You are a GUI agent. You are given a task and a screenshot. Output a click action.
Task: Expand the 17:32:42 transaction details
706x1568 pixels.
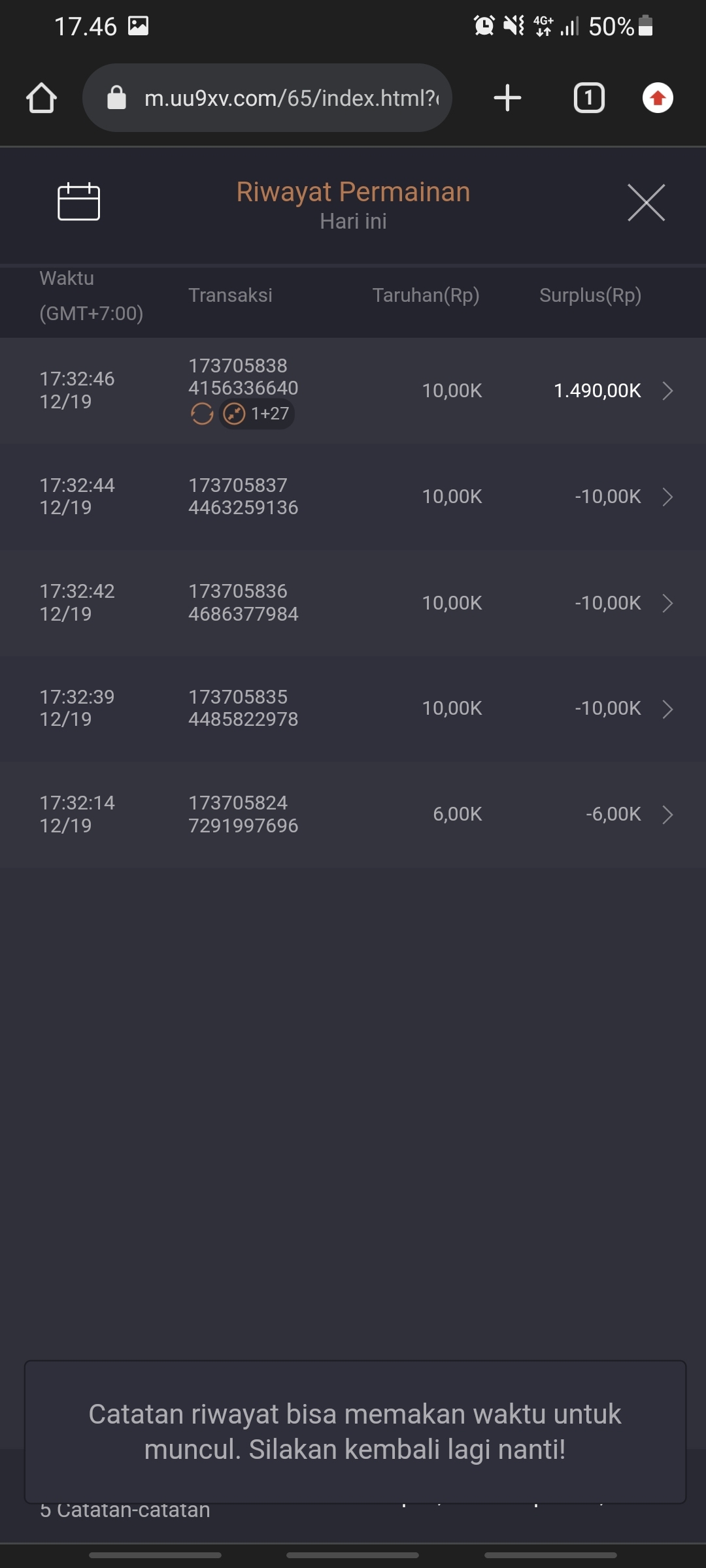667,603
